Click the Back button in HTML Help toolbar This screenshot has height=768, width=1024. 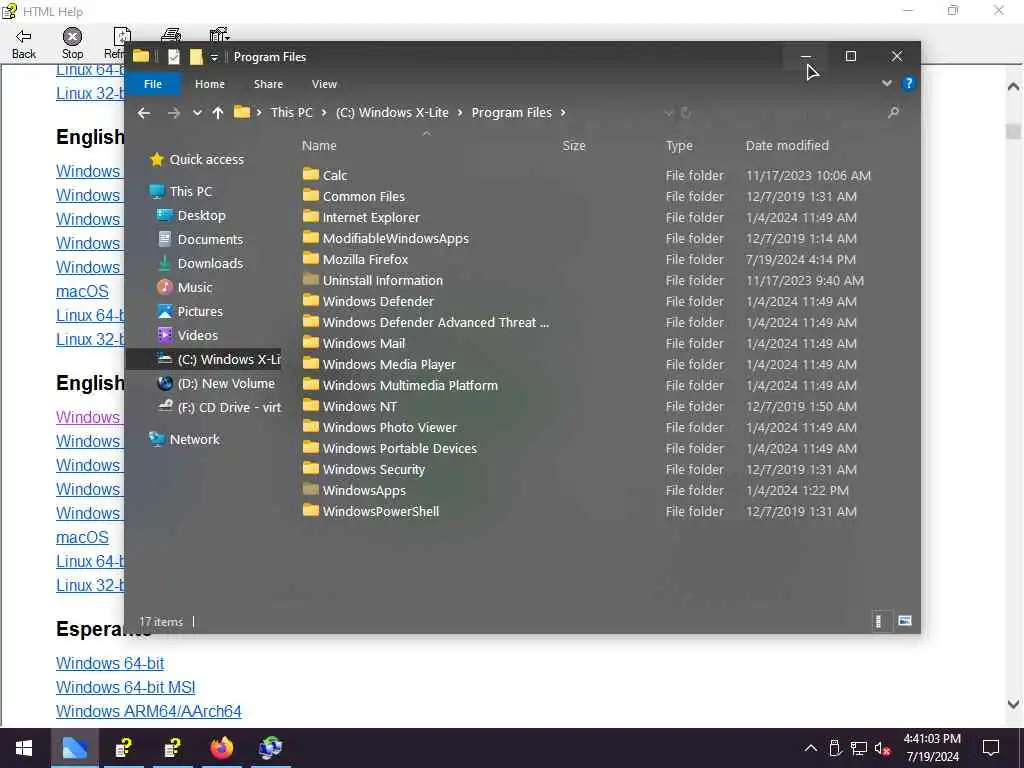click(x=24, y=44)
